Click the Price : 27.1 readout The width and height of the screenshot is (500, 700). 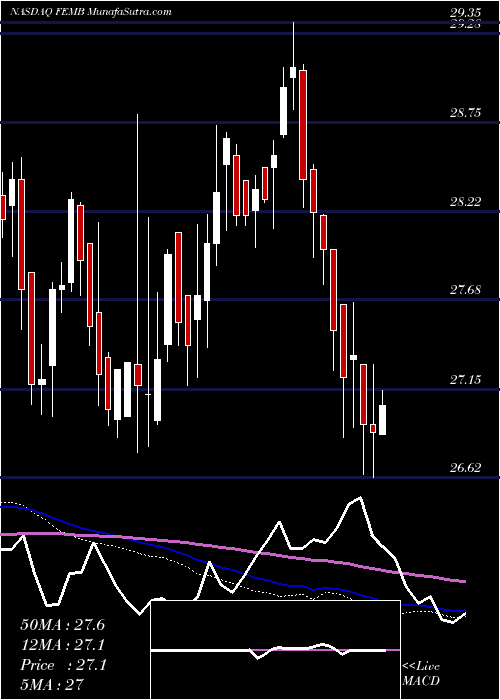coord(63,665)
